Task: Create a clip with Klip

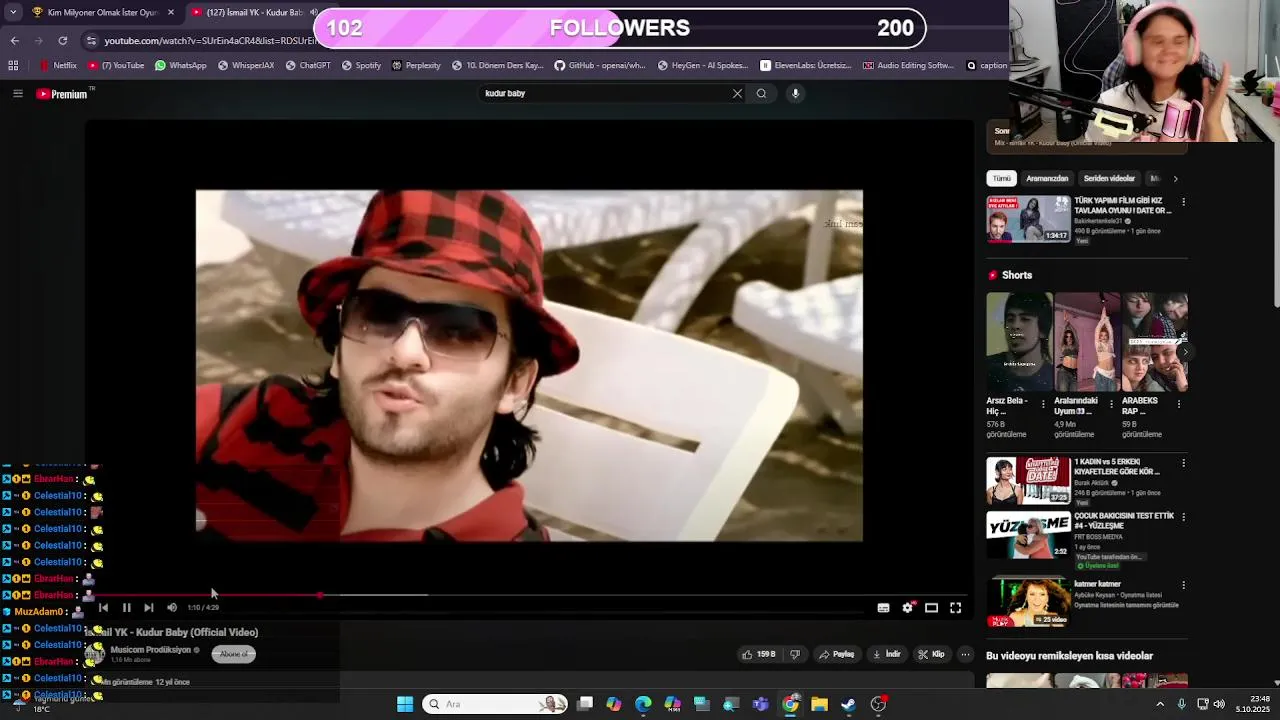Action: pos(931,654)
